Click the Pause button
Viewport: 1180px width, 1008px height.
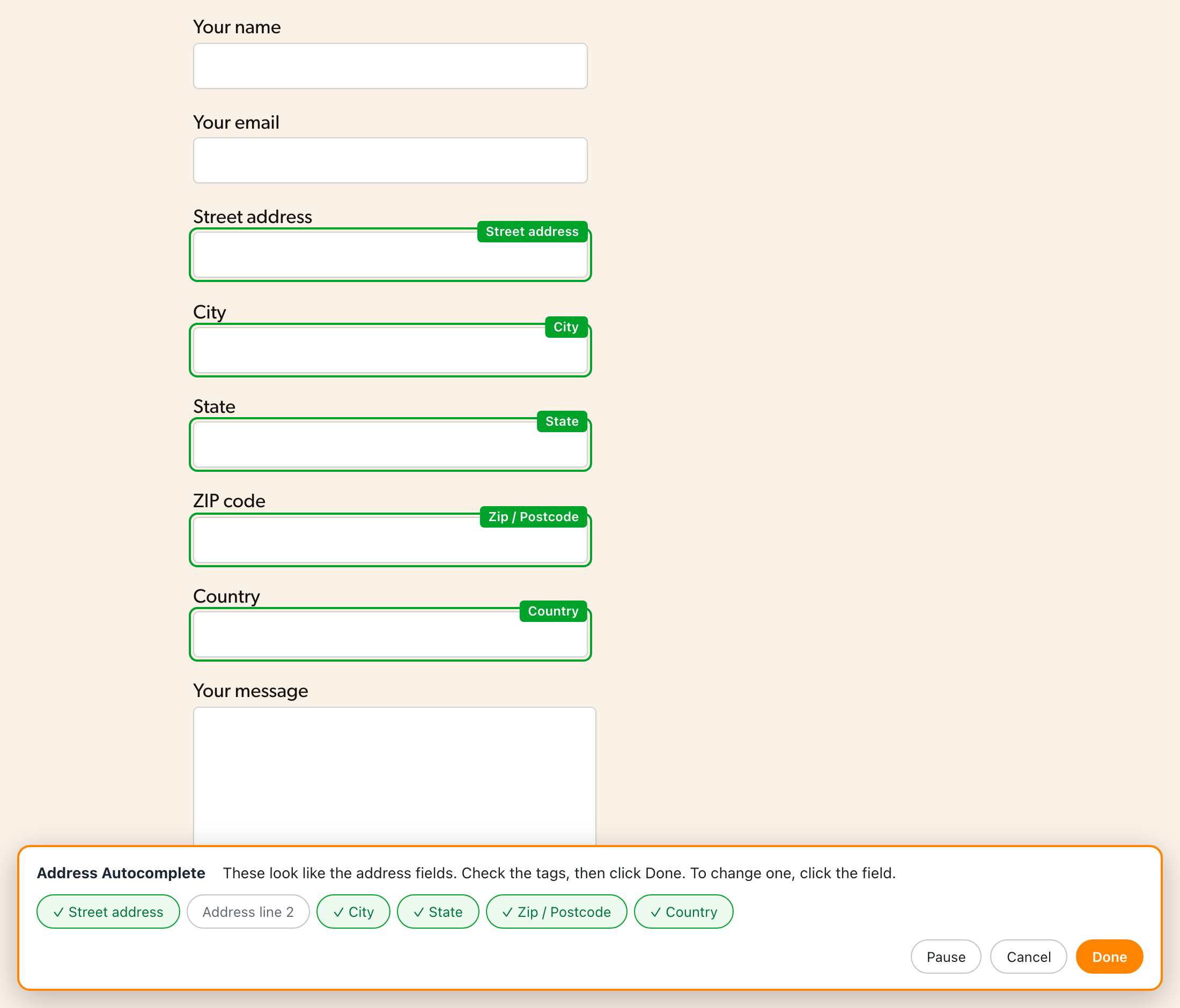946,957
